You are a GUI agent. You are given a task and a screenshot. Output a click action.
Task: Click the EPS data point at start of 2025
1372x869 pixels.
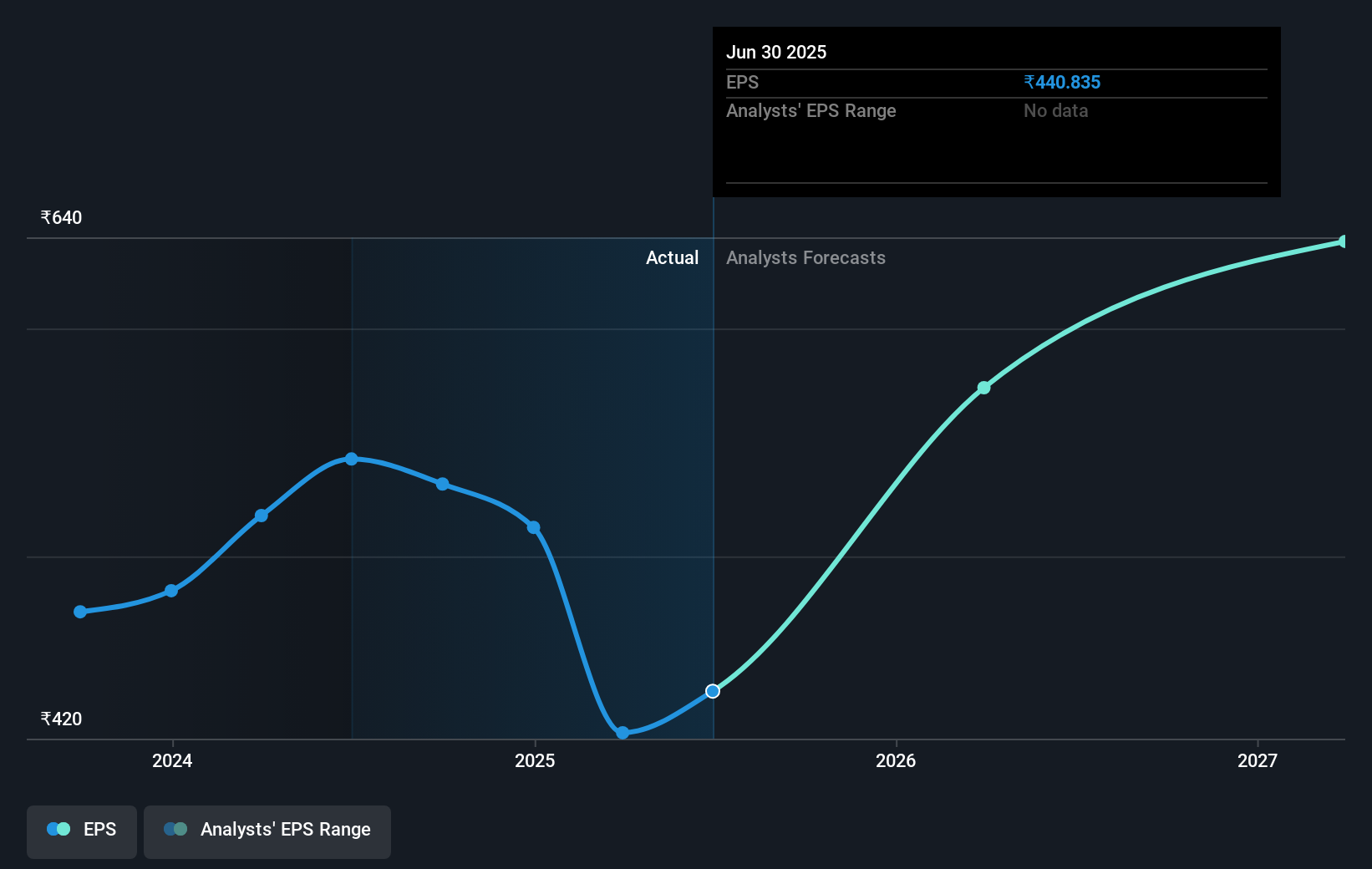534,527
